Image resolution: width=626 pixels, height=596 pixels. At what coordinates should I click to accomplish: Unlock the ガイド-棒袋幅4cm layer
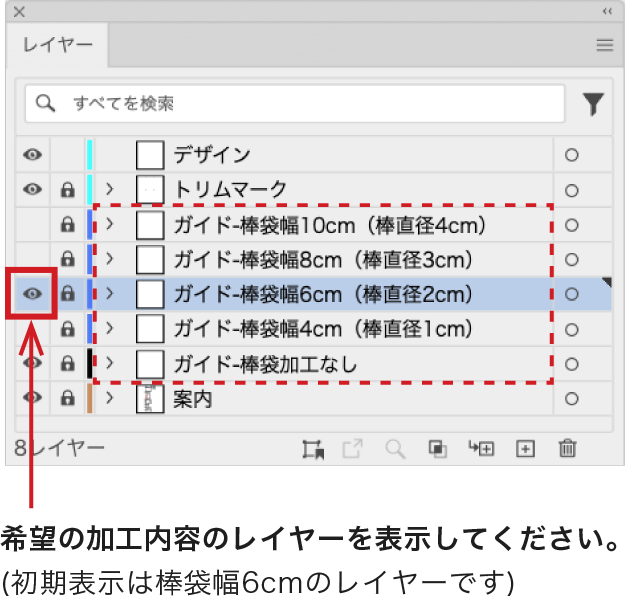[67, 329]
